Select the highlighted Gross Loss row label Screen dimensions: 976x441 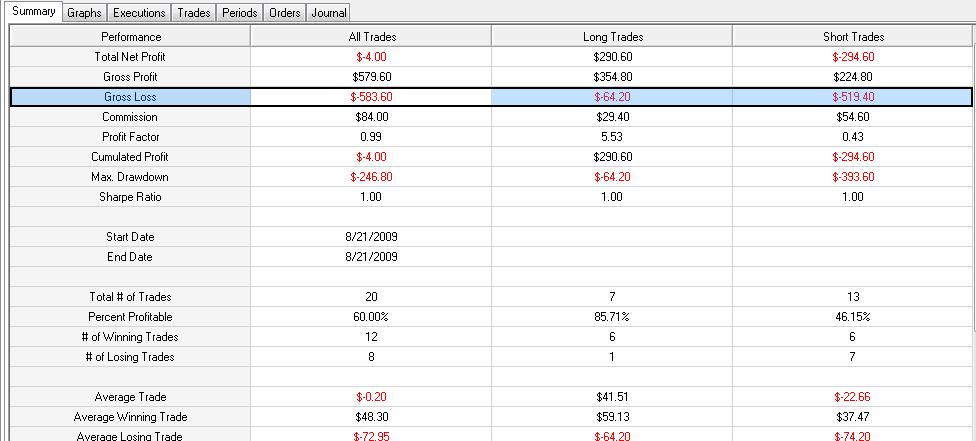click(130, 97)
